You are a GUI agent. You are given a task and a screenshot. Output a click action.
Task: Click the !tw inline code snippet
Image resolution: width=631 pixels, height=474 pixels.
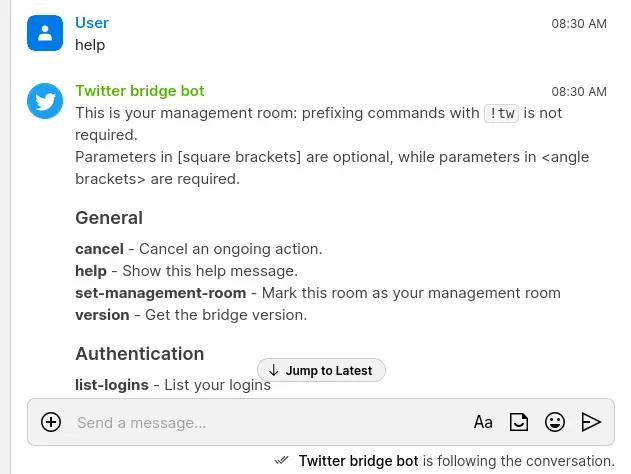tap(501, 113)
